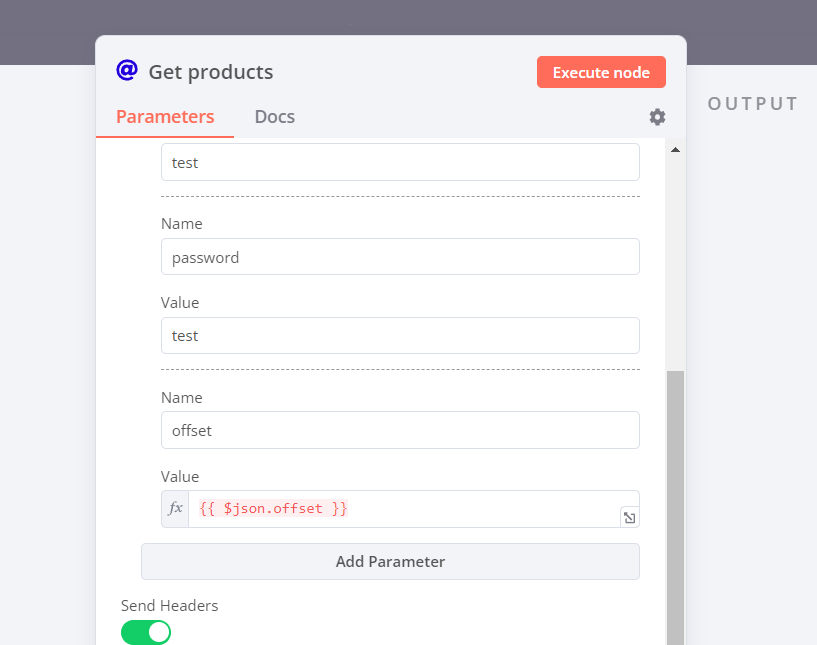Select the {{ $json.offset }} expression field
This screenshot has width=817, height=645.
pyautogui.click(x=400, y=509)
